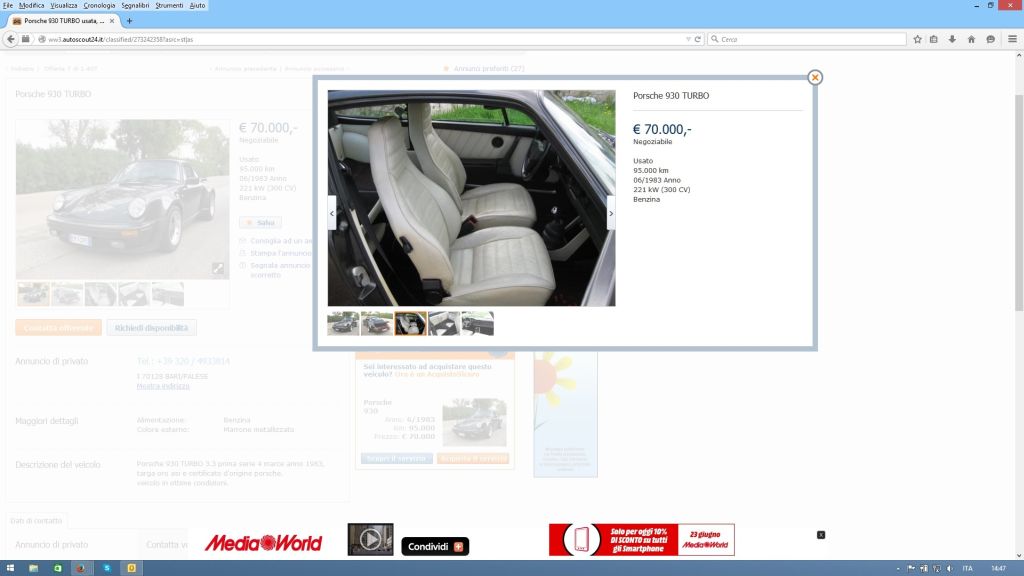Close the photo gallery popup
This screenshot has height=576, width=1024.
(x=814, y=77)
